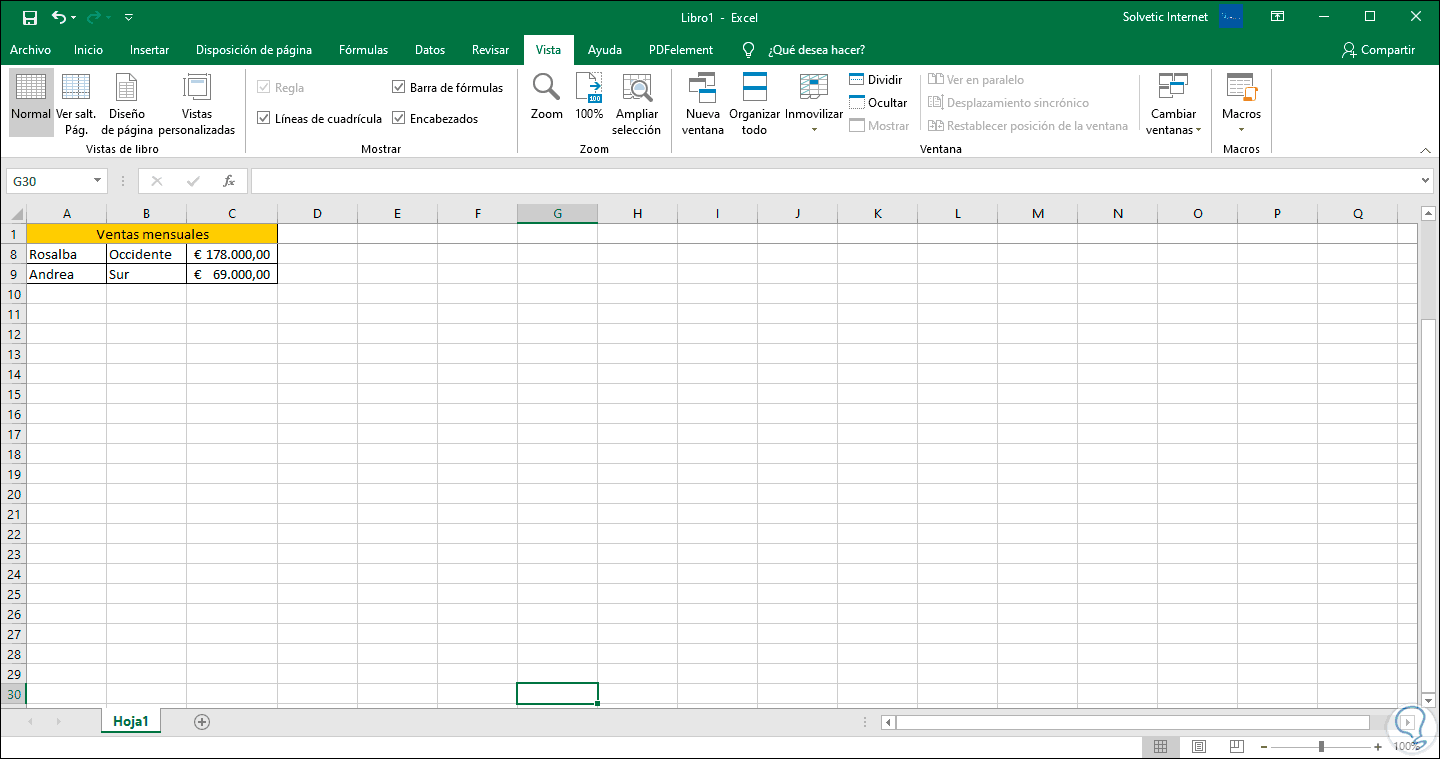Open Page Break Preview (Ver salt. Pág.)

(x=76, y=102)
